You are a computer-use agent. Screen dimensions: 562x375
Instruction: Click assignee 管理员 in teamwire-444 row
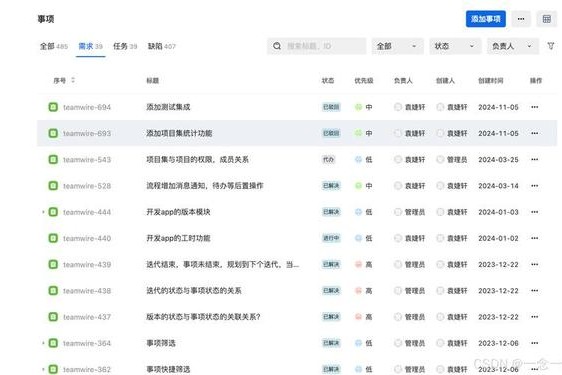(410, 212)
